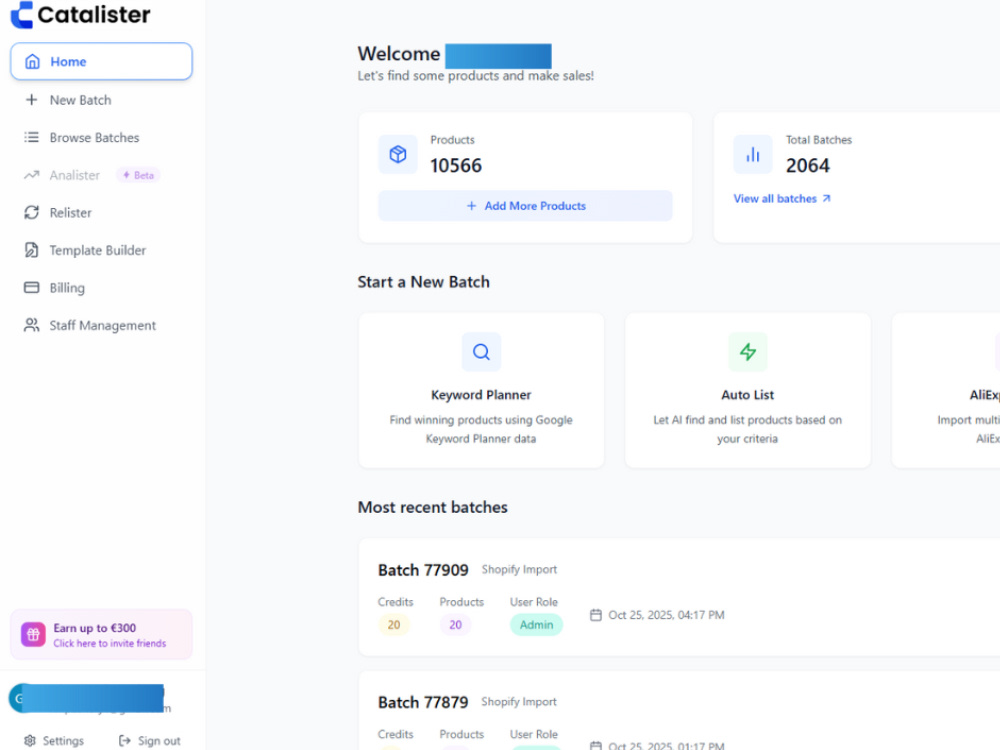Click the New Batch plus icon

(x=31, y=99)
